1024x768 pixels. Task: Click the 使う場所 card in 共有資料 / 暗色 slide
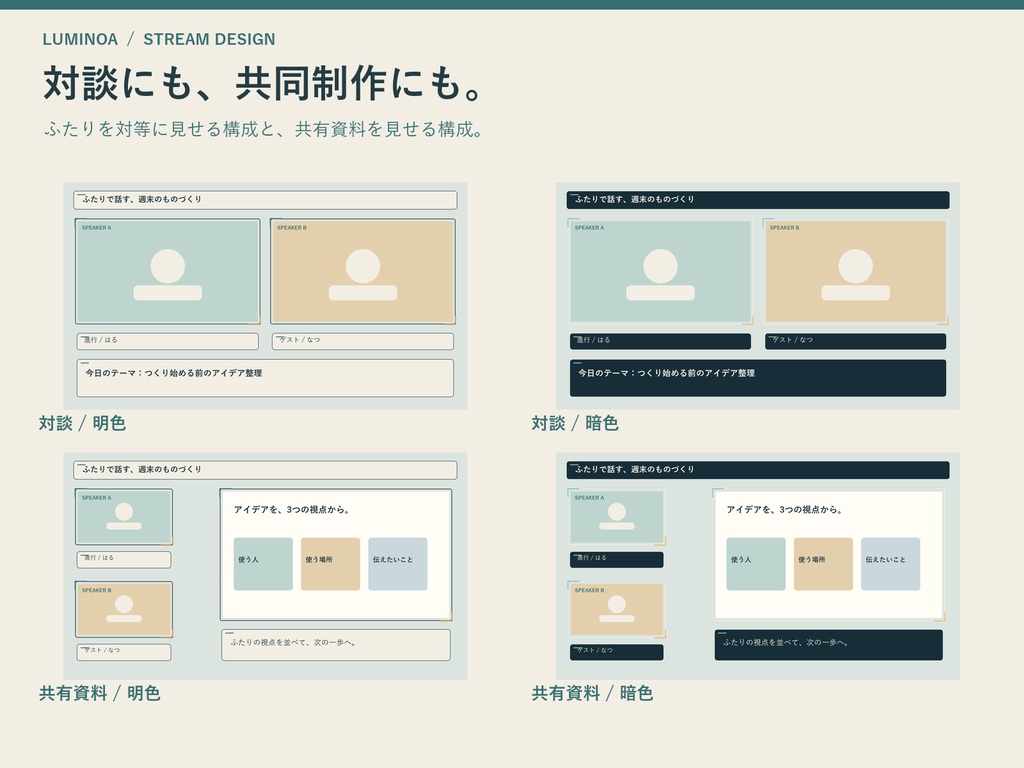pyautogui.click(x=823, y=564)
